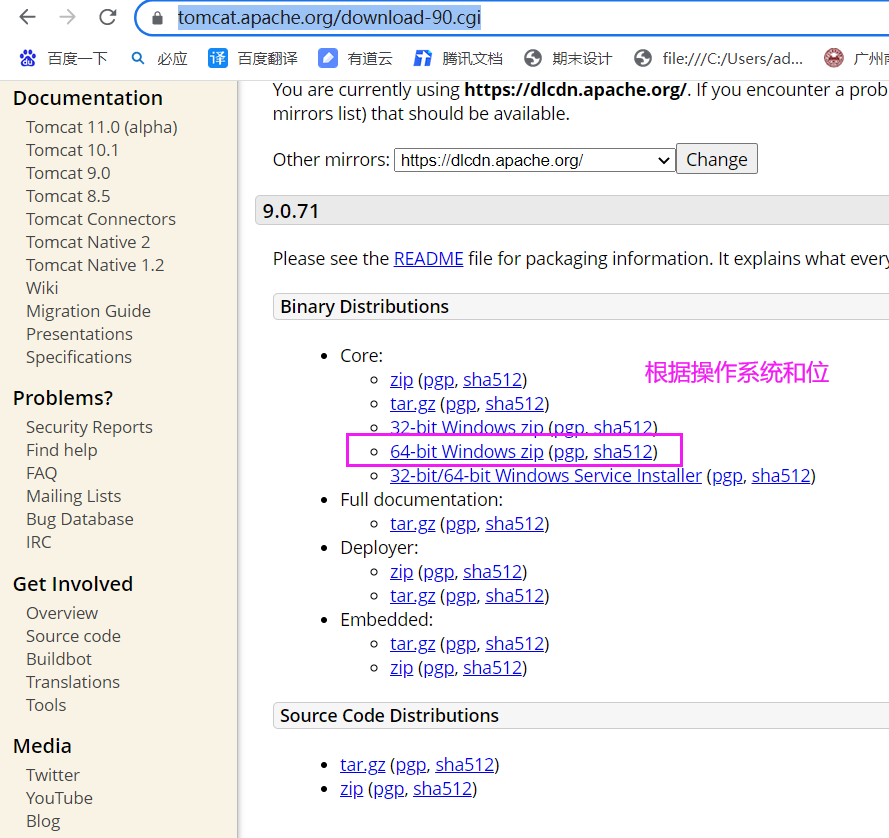
Task: Download Full documentation tar.gz
Action: pos(413,524)
